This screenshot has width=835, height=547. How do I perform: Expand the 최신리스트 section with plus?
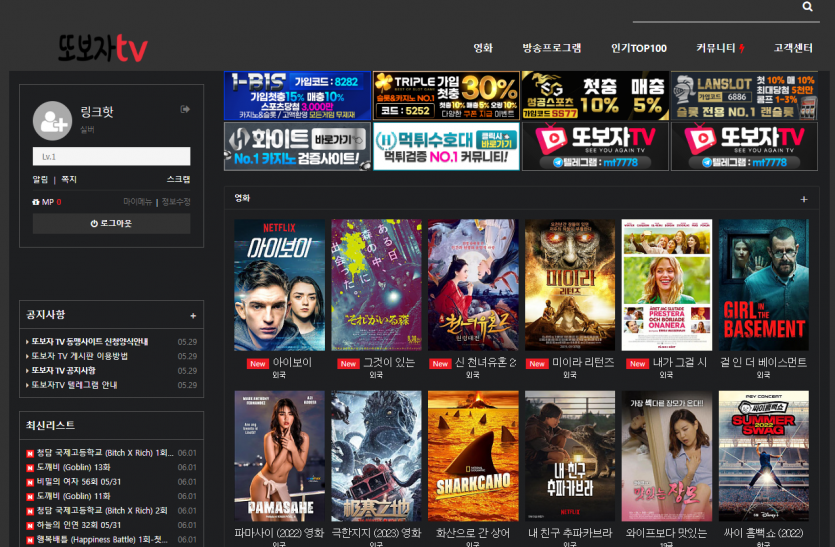(193, 426)
